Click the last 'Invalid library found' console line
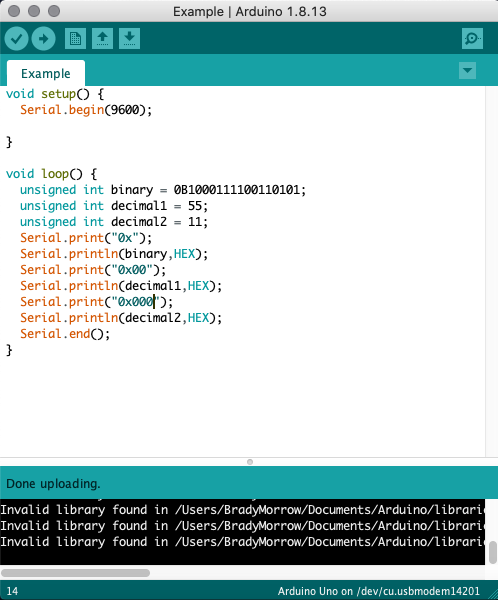Viewport: 498px width, 600px height. (243, 542)
